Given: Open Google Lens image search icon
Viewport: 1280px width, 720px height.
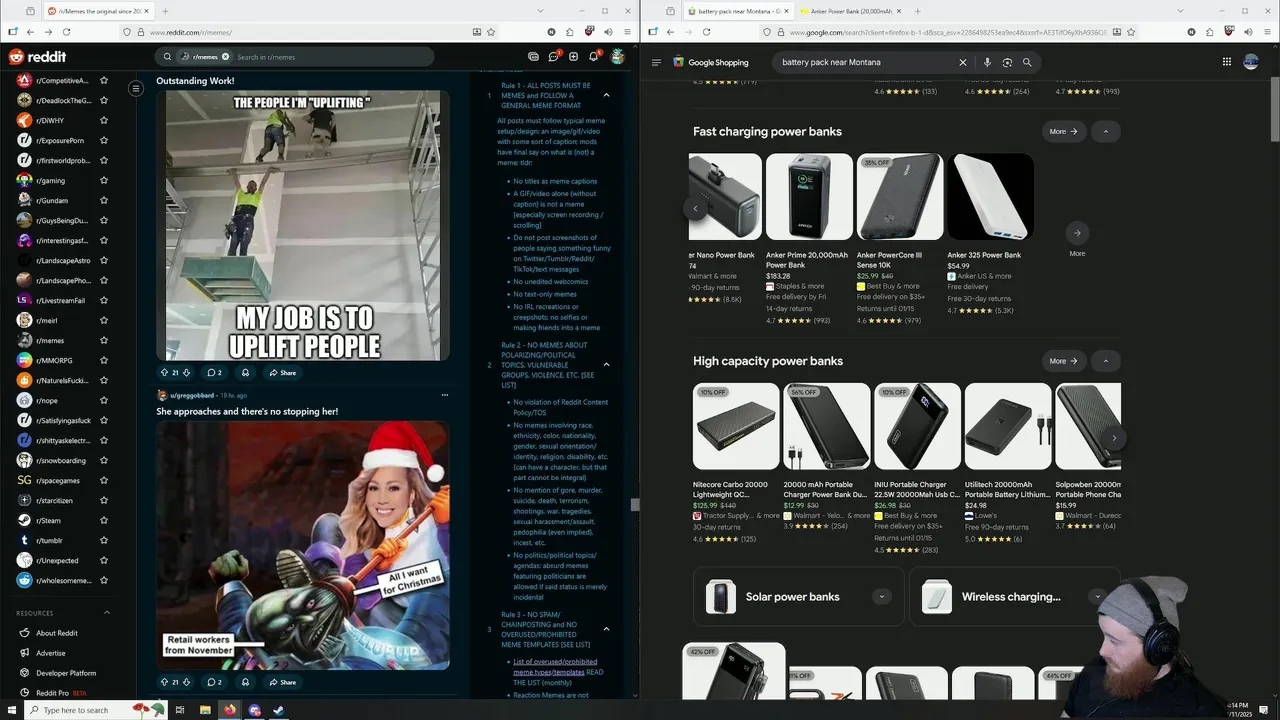Looking at the screenshot, I should (1007, 62).
